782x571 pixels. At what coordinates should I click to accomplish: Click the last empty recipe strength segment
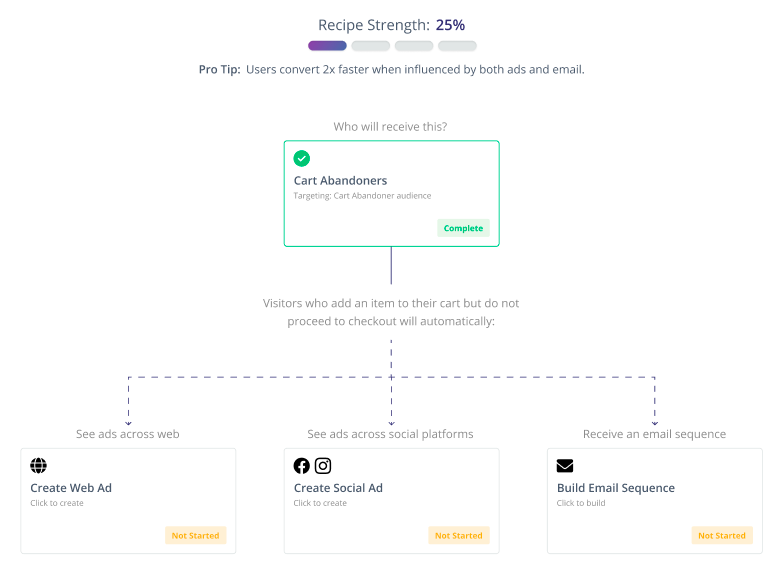[457, 46]
